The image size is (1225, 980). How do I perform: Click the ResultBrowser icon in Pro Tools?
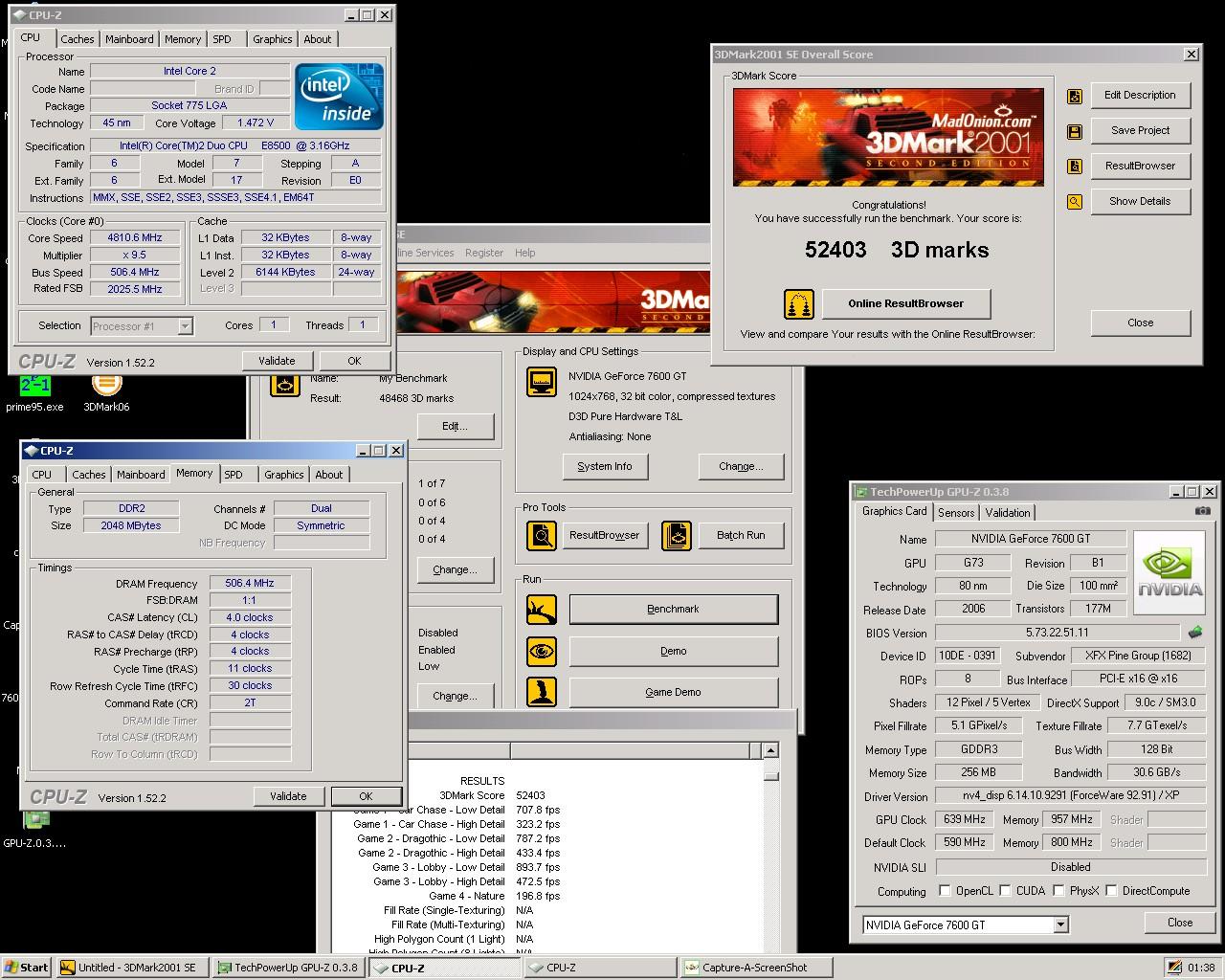click(x=542, y=535)
